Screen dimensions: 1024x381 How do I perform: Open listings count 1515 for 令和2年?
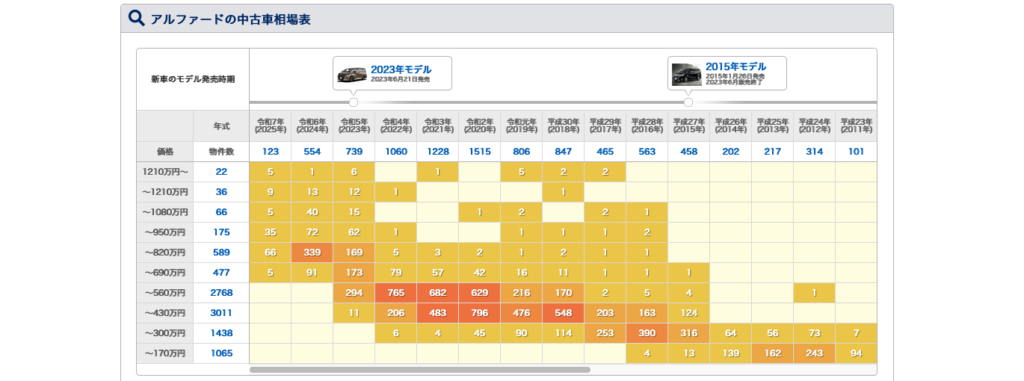pos(479,152)
